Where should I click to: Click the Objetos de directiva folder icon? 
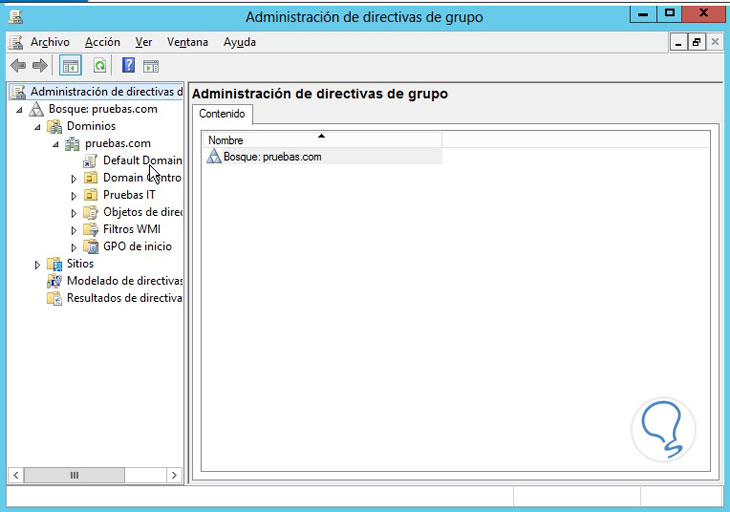point(90,212)
